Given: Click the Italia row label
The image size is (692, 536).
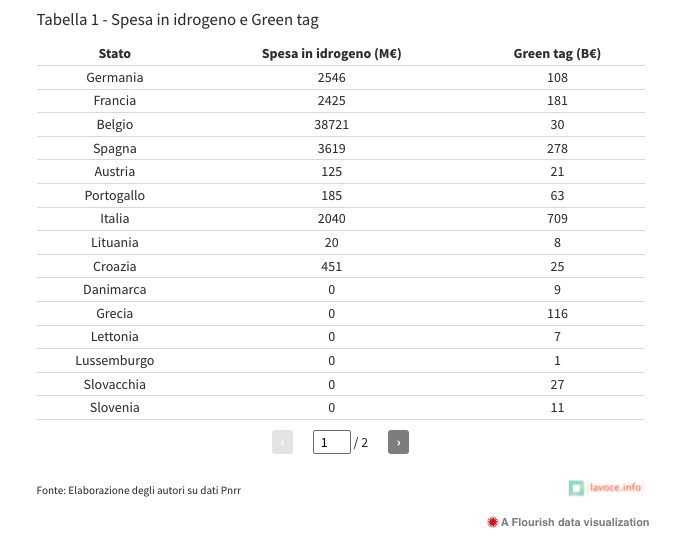Looking at the screenshot, I should [115, 219].
